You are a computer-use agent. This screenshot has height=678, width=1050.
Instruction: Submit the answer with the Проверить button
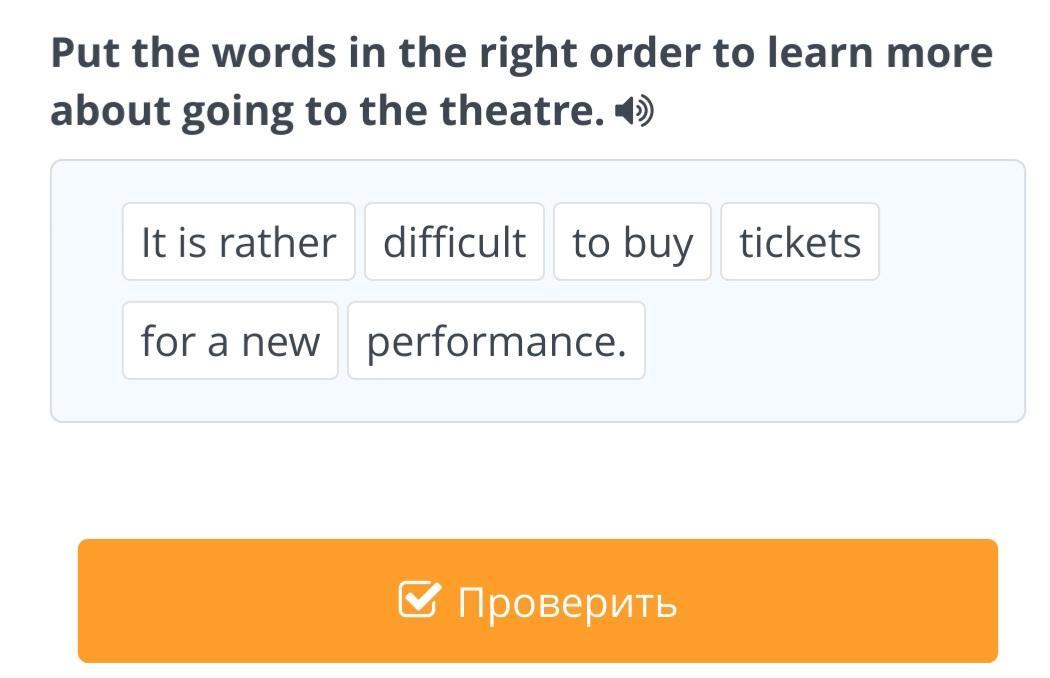point(538,601)
